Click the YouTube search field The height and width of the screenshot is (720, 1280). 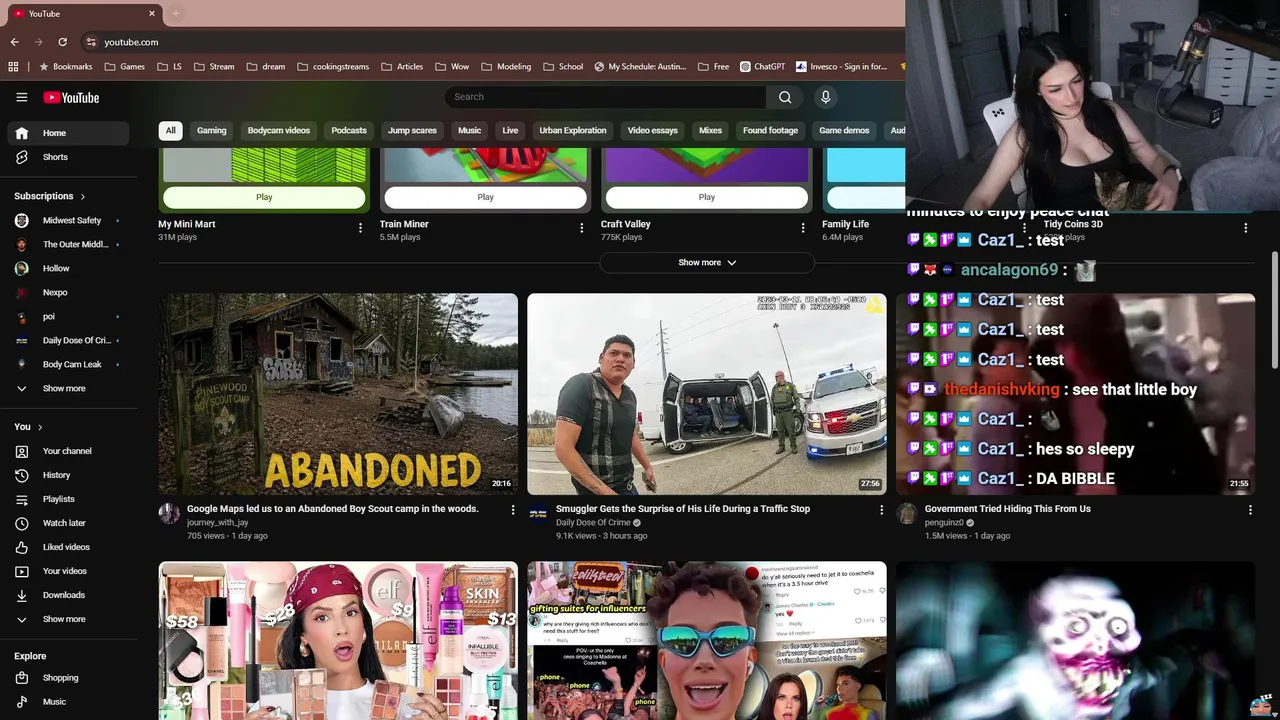(x=605, y=97)
